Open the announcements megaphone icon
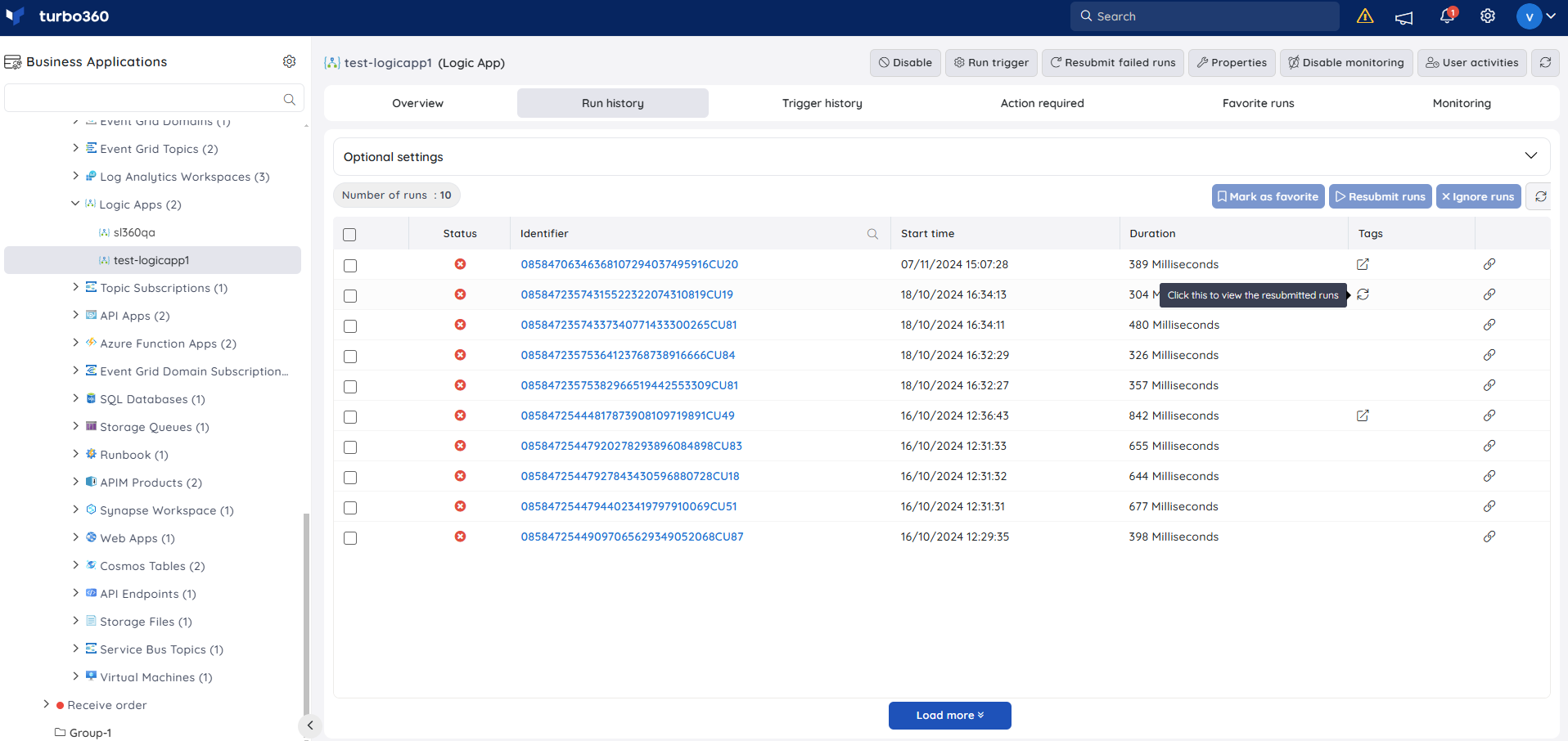 [x=1404, y=17]
